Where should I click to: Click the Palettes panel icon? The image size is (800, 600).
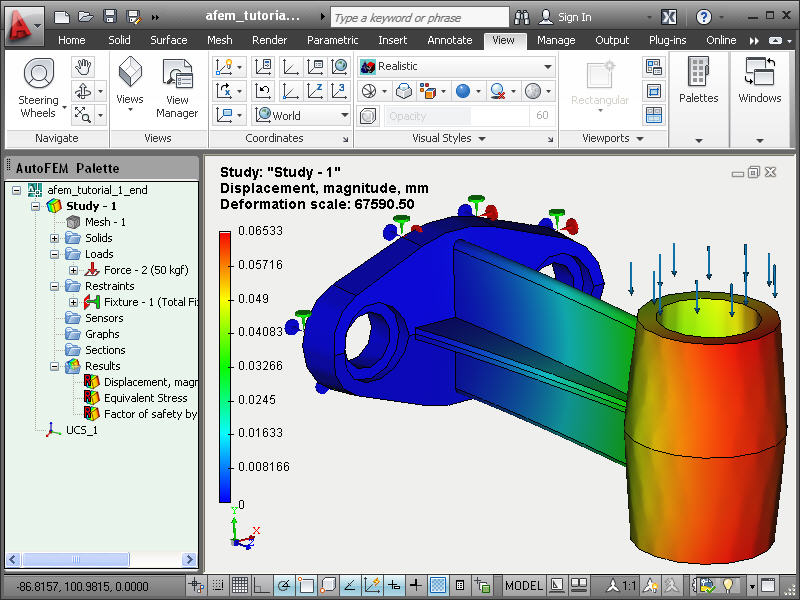point(698,81)
